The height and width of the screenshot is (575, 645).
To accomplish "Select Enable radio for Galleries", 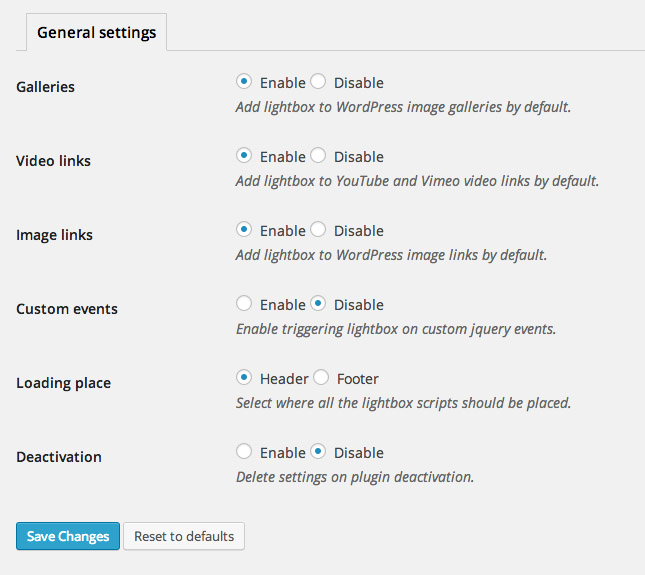I will [x=244, y=81].
